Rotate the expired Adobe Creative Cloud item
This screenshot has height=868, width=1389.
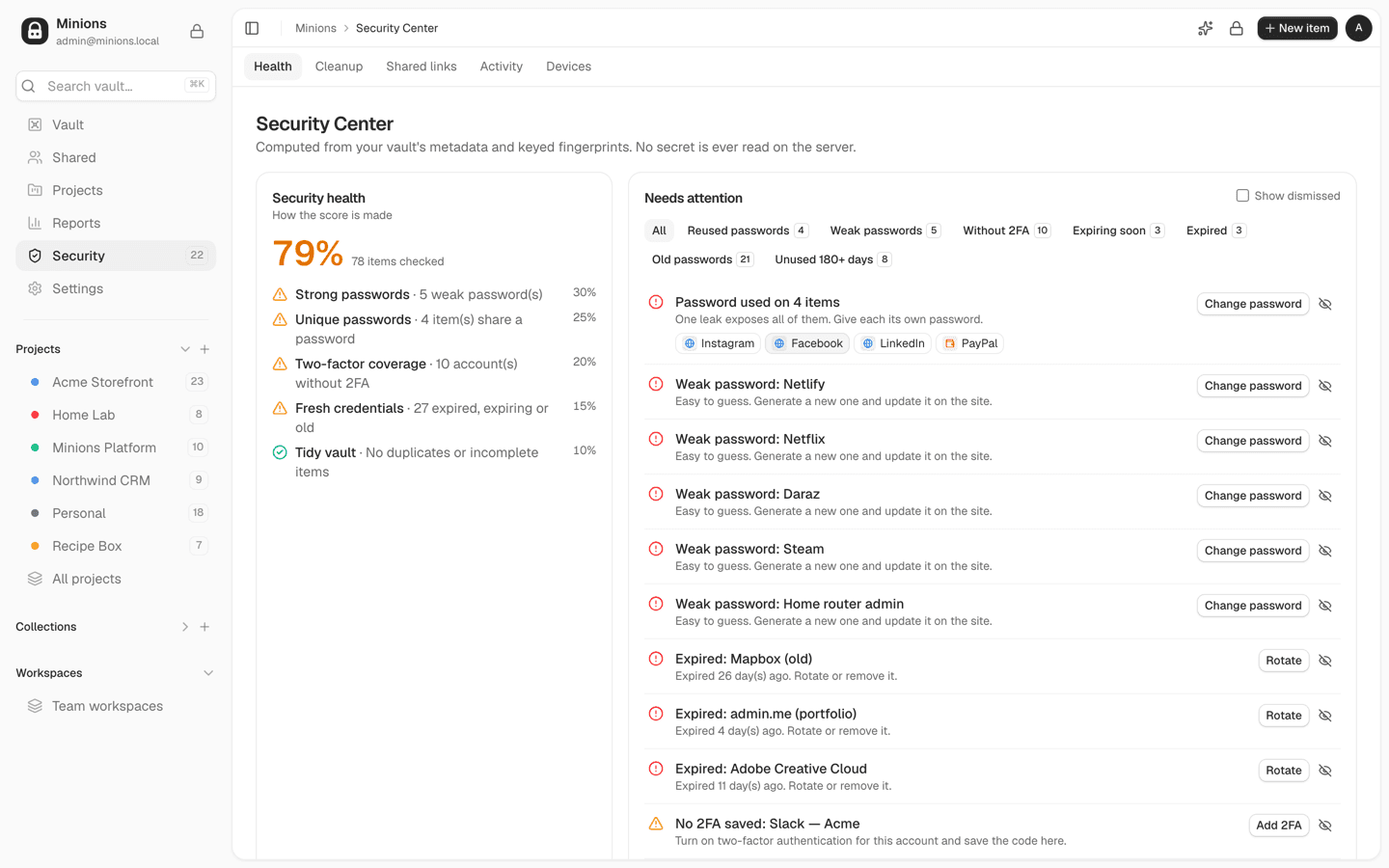click(x=1284, y=771)
